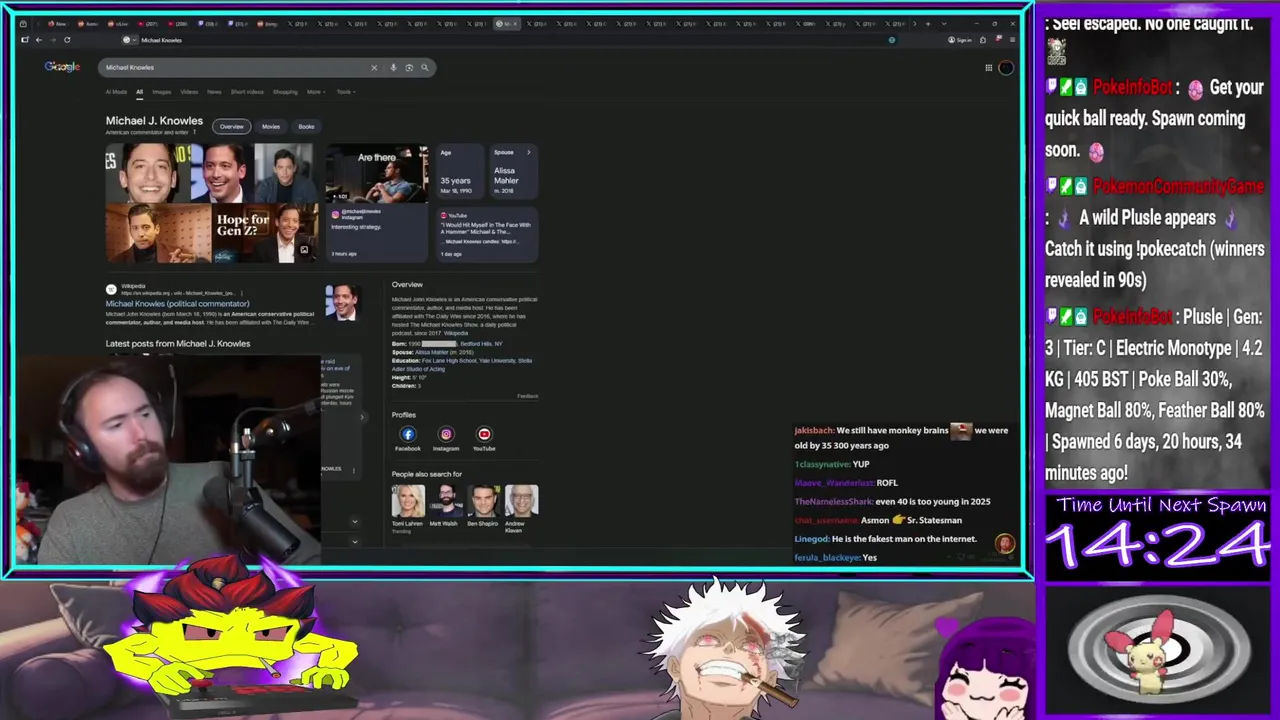Click the Feedback link
Screen dimensions: 1280x720
coord(527,396)
